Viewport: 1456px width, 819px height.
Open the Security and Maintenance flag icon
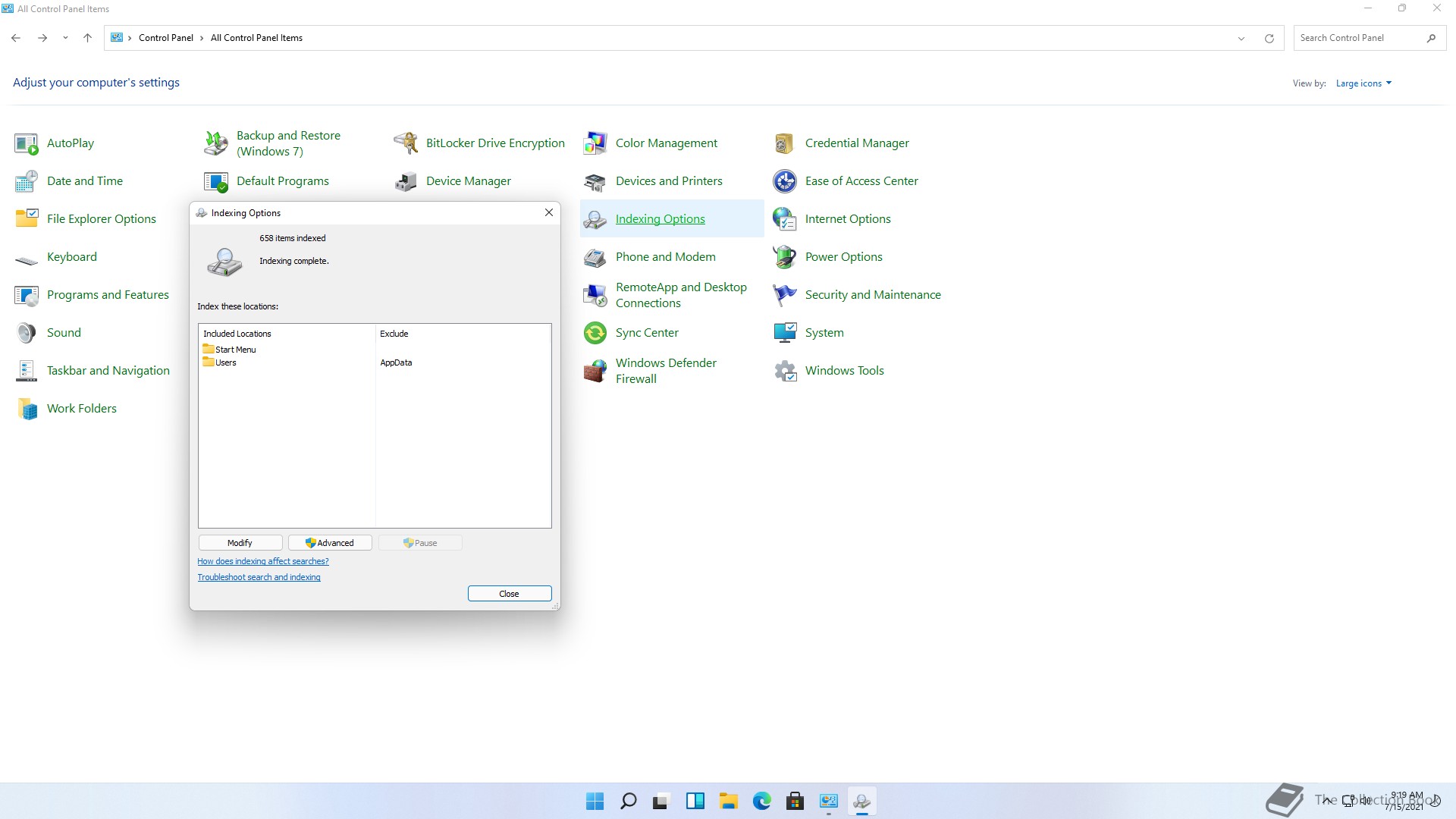click(x=784, y=295)
